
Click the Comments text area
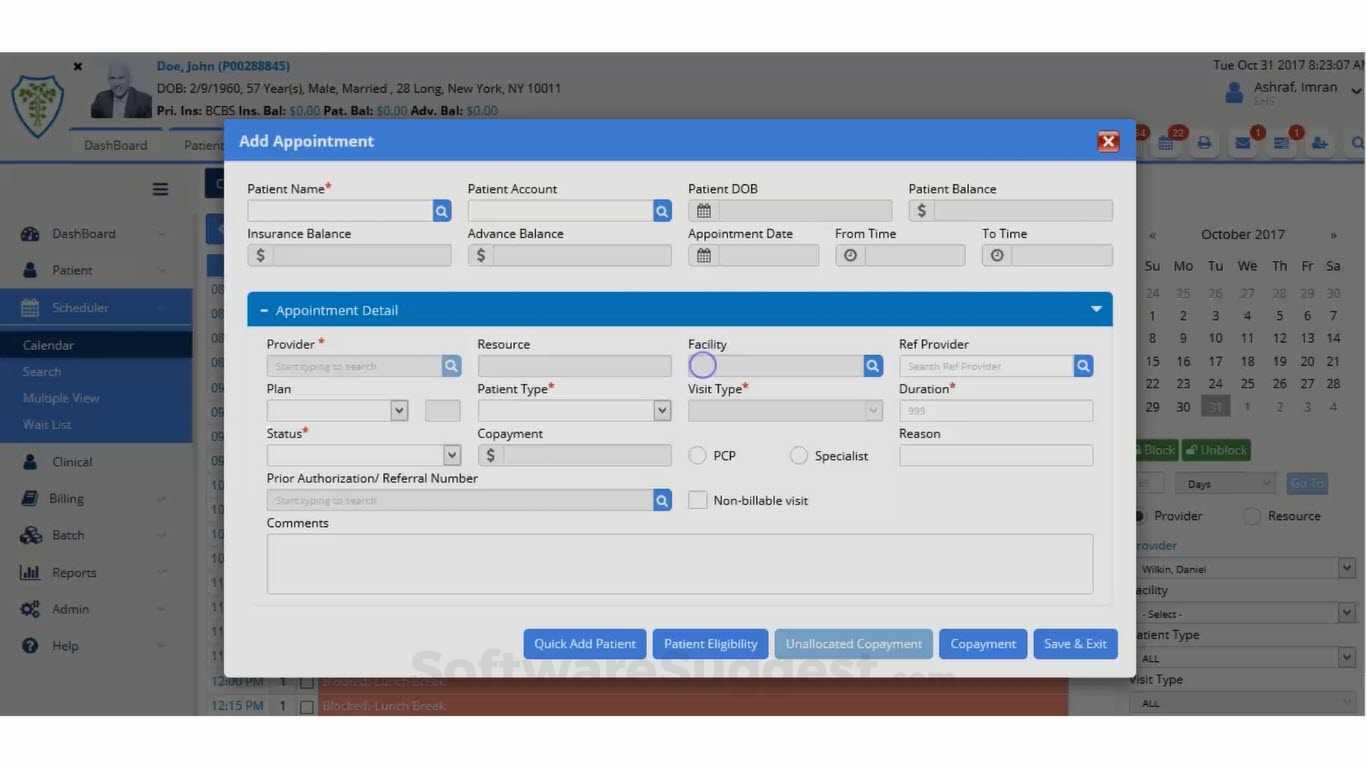pos(680,564)
